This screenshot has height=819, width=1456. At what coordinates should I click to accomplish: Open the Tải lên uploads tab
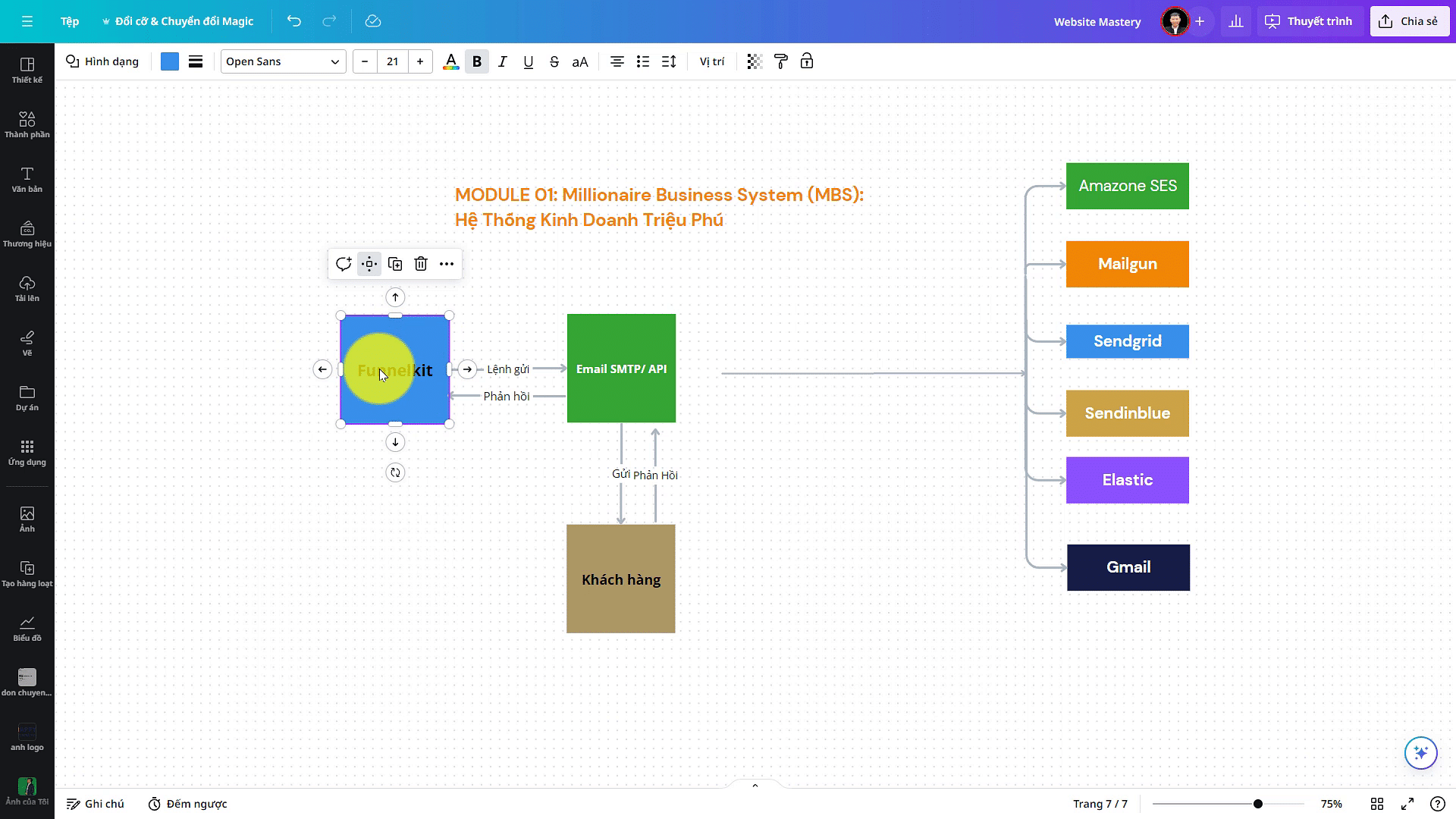[x=27, y=289]
